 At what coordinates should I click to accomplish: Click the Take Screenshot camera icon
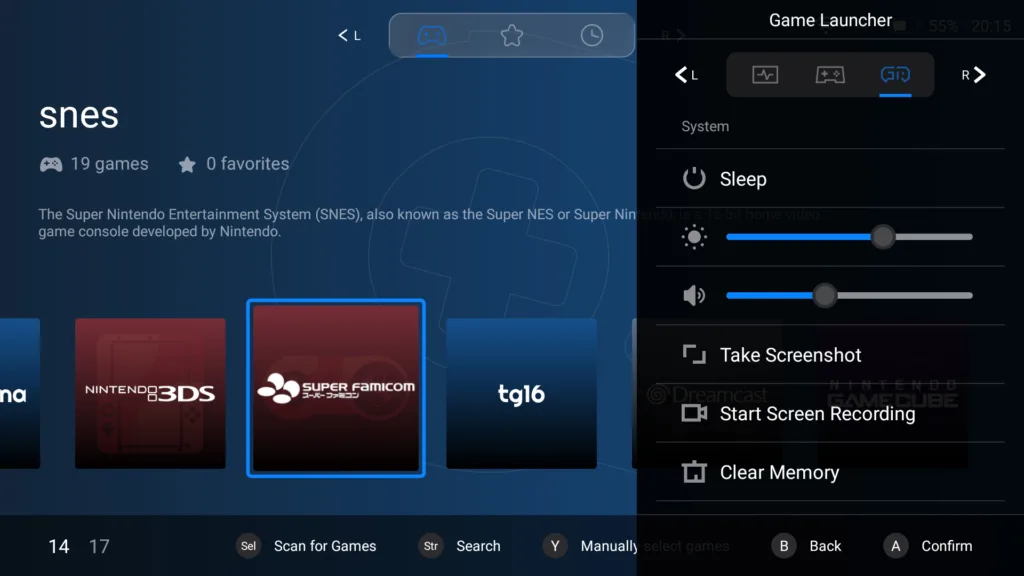point(692,355)
